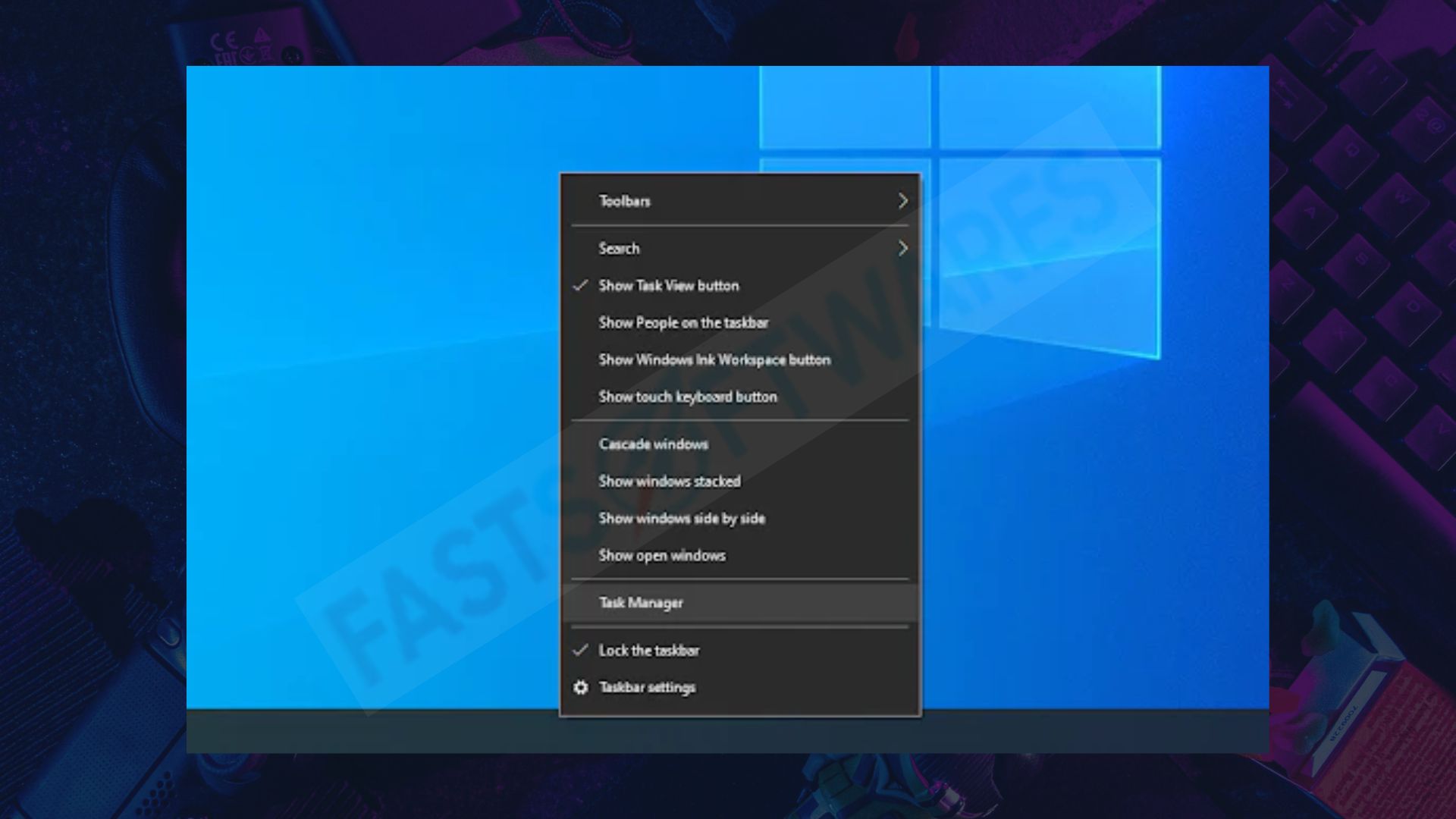Open the Search menu entry
Image resolution: width=1456 pixels, height=819 pixels.
[740, 249]
